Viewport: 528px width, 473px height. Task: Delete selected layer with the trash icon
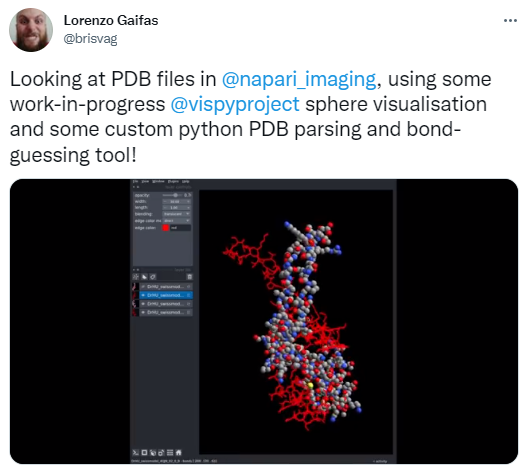190,277
